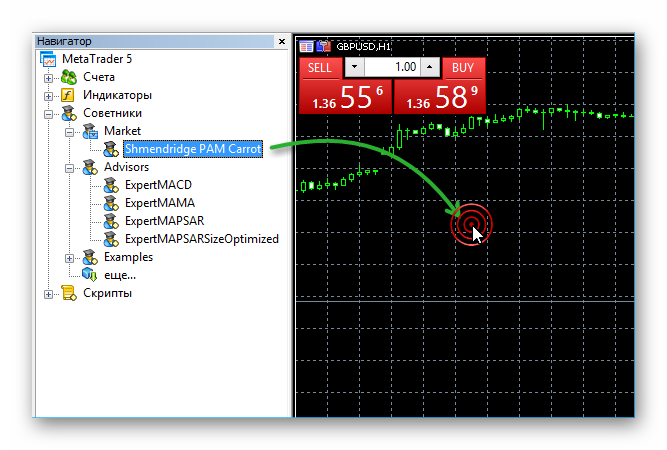The width and height of the screenshot is (667, 450).
Task: Click the 1.00 volume input field
Action: [x=392, y=67]
